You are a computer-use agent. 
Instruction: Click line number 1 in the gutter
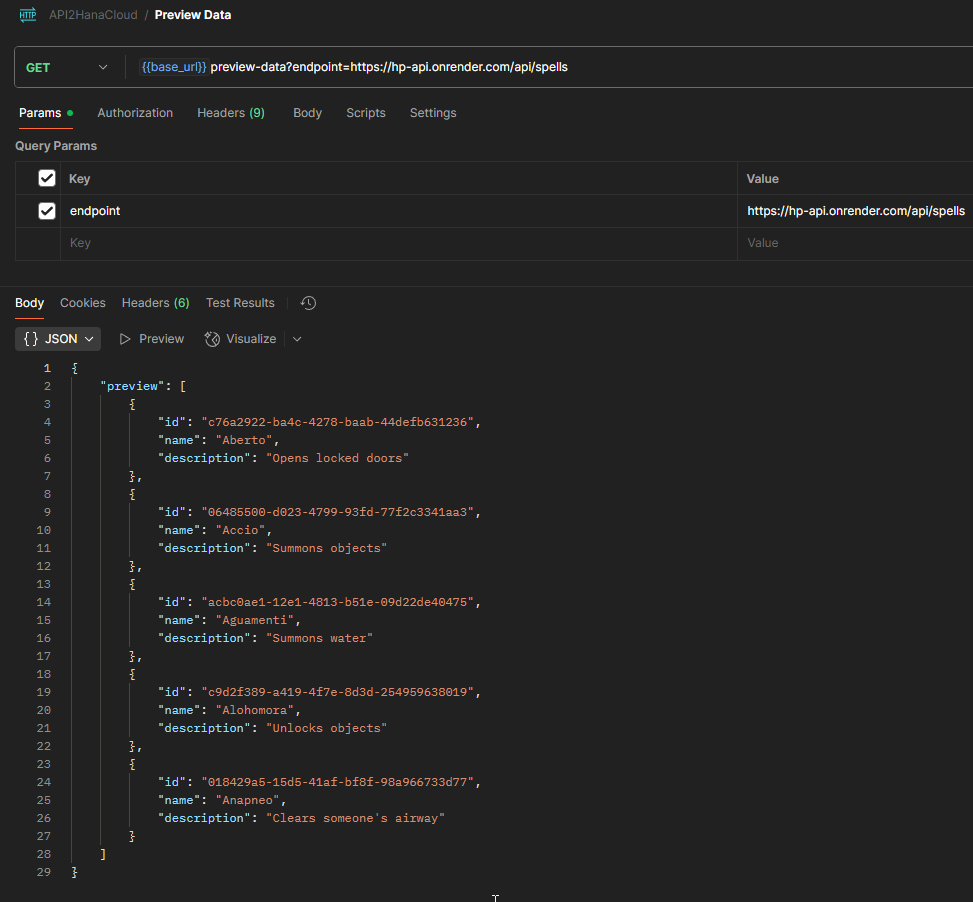(x=47, y=368)
